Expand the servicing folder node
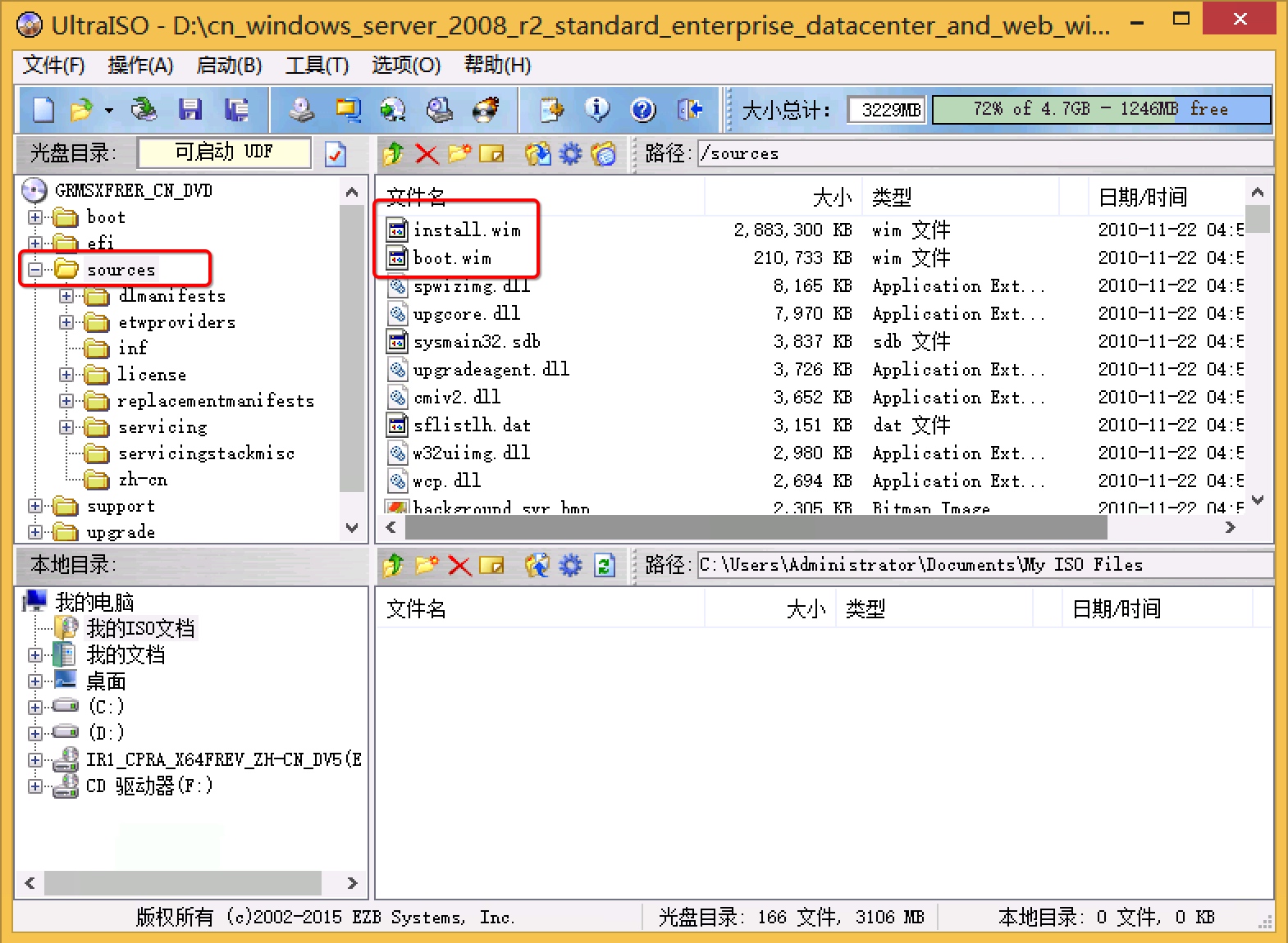The height and width of the screenshot is (943, 1288). [66, 427]
